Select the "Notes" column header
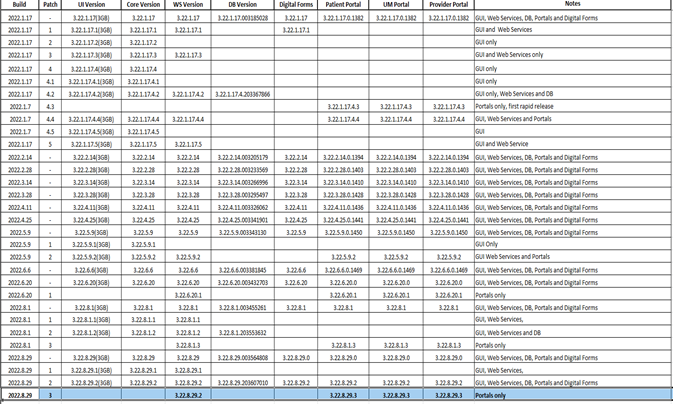The height and width of the screenshot is (404, 673). coord(572,5)
